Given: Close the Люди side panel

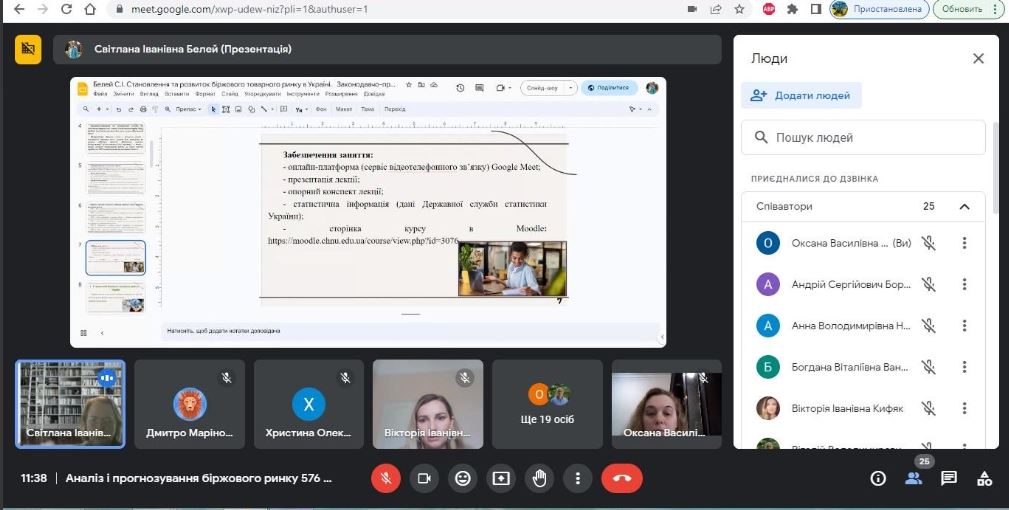Looking at the screenshot, I should [978, 59].
